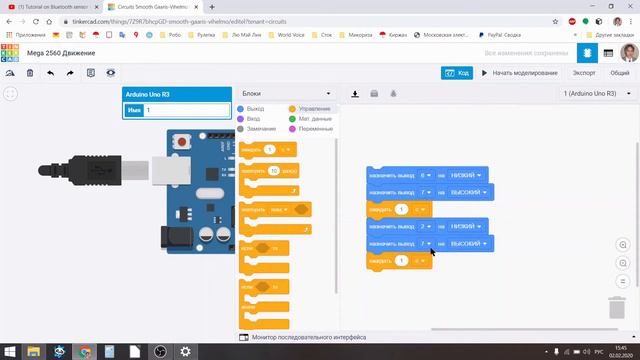This screenshot has width=640, height=360.
Task: Open the Windows Start menu
Action: (x=9, y=352)
